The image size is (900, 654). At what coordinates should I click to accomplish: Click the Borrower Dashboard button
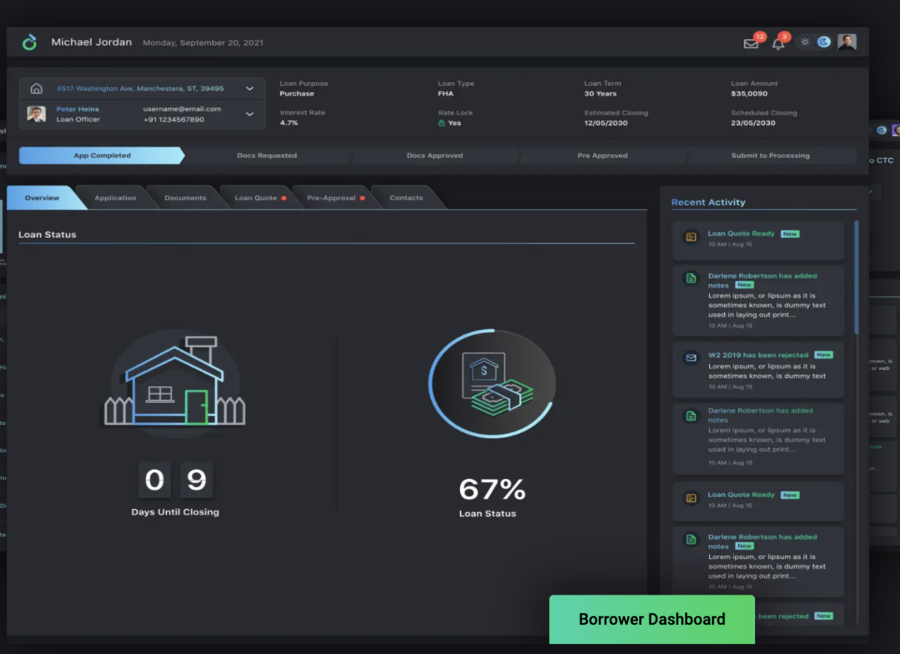click(652, 619)
